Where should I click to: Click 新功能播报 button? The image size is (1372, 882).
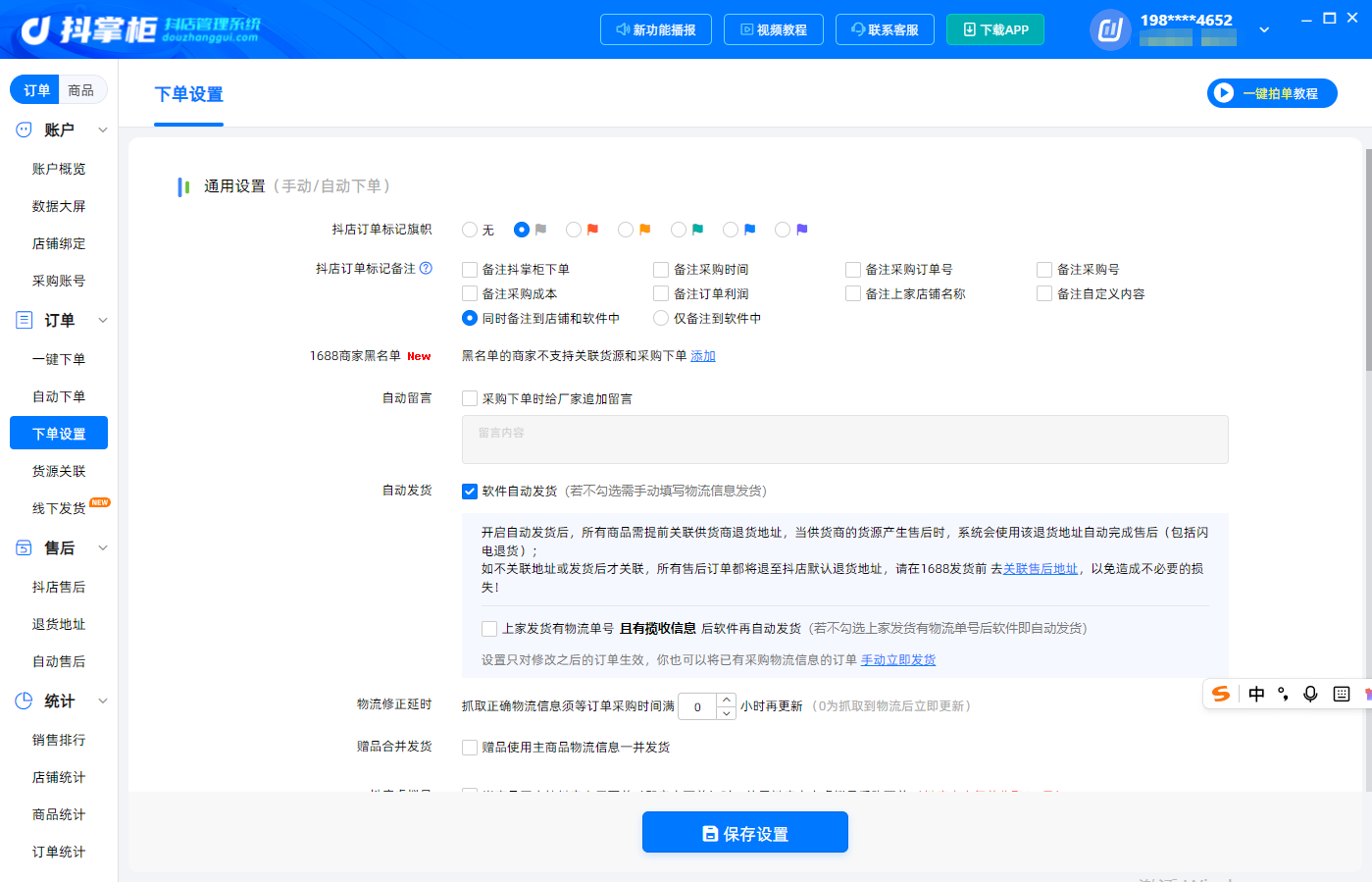[x=655, y=29]
